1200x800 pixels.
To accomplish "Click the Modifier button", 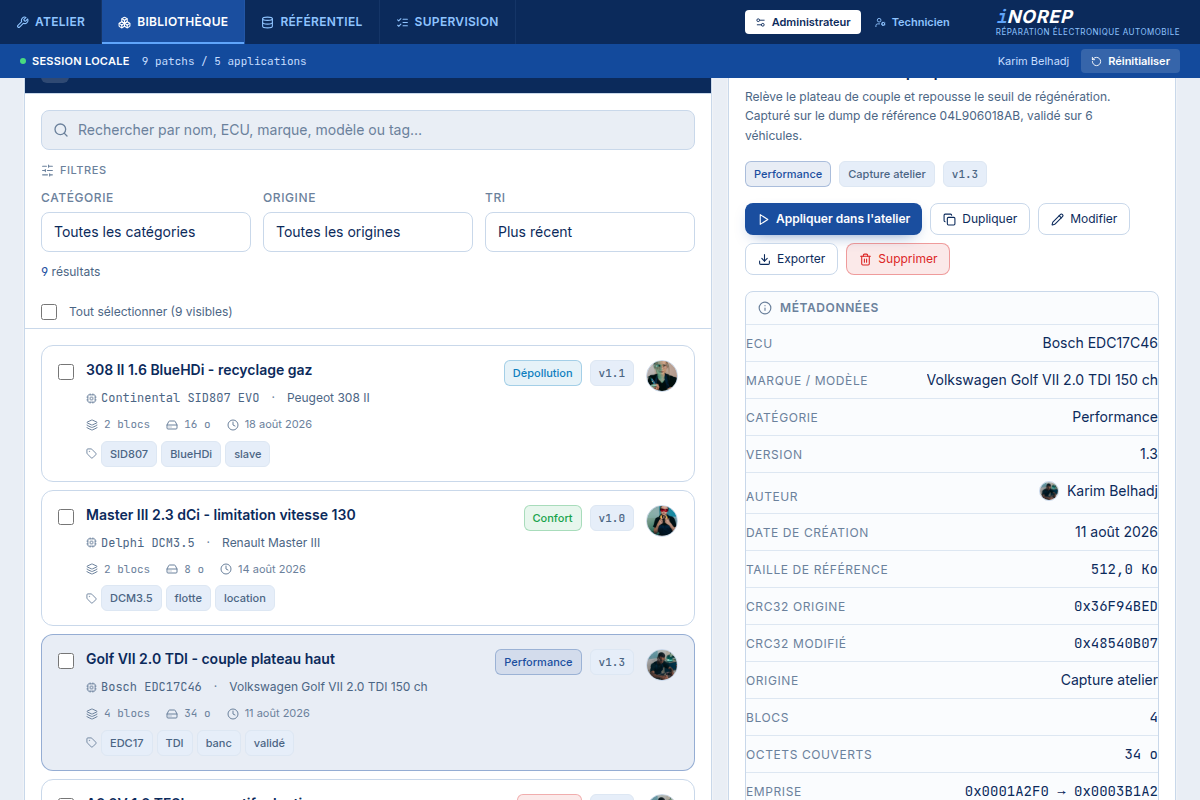I will (x=1084, y=219).
